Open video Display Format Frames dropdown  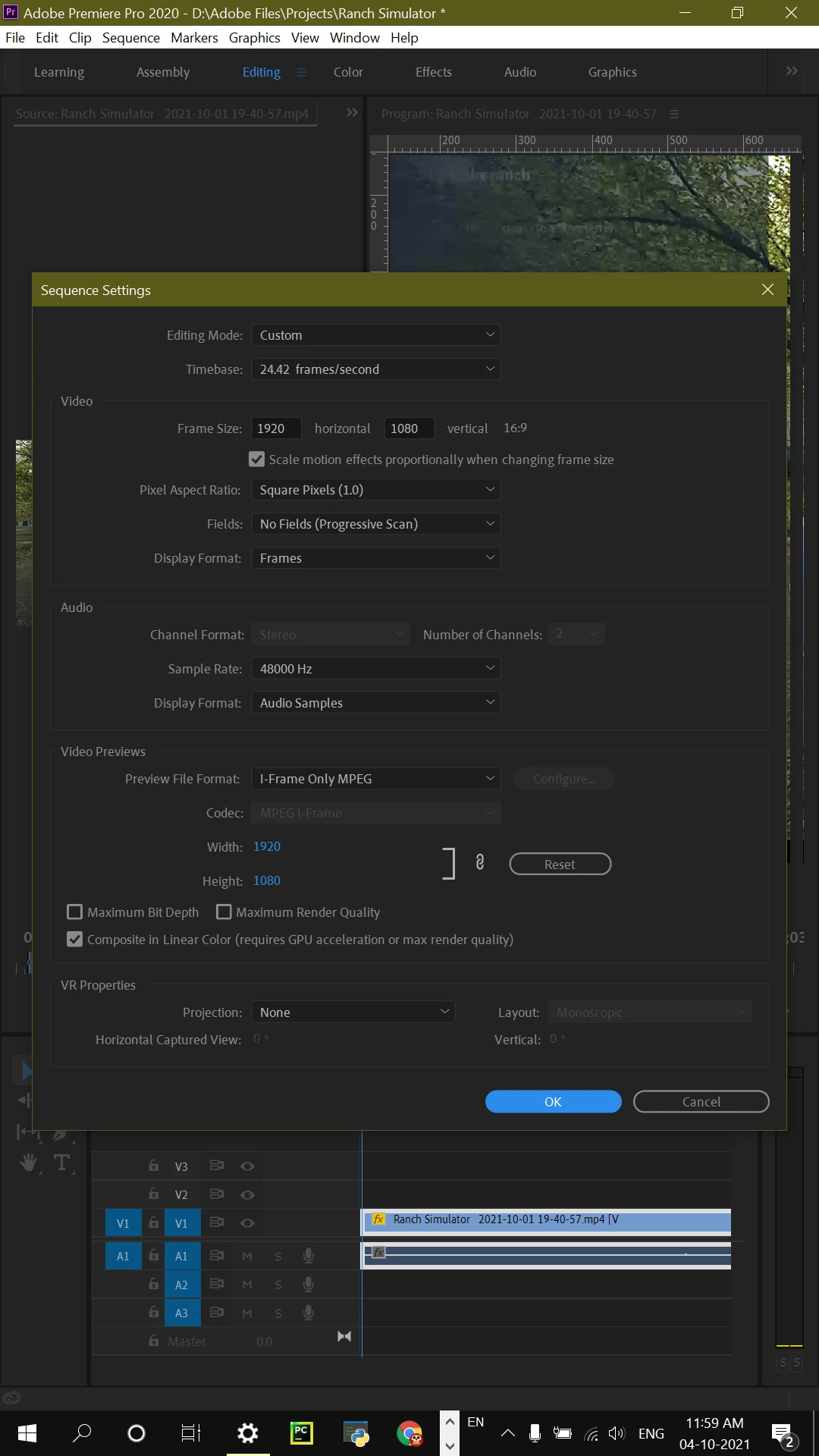tap(376, 558)
